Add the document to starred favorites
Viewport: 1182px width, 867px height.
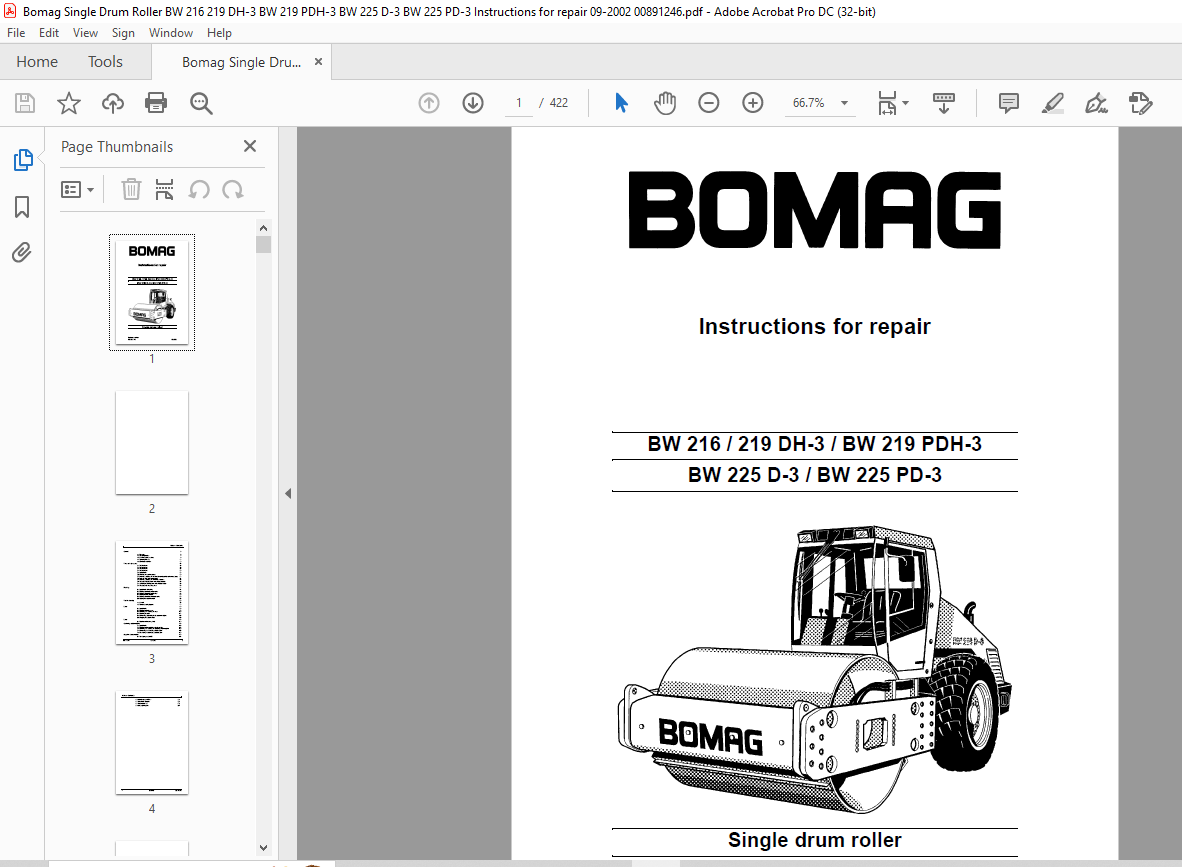click(x=69, y=103)
